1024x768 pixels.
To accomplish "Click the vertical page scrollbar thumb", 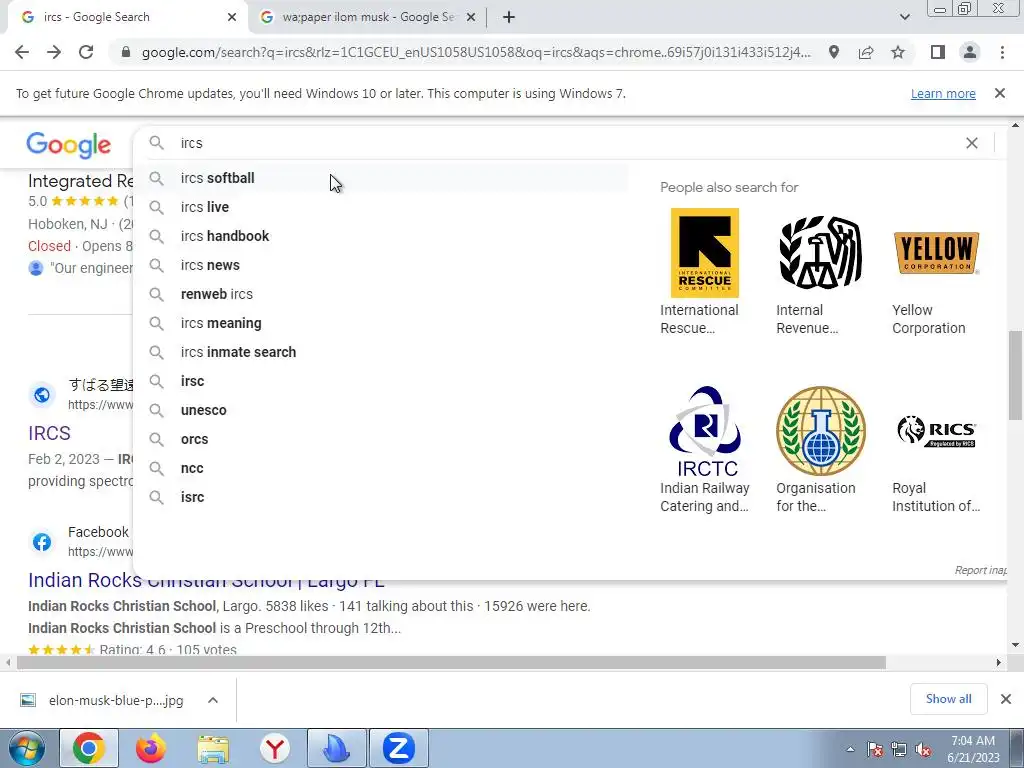I will pos(1015,376).
